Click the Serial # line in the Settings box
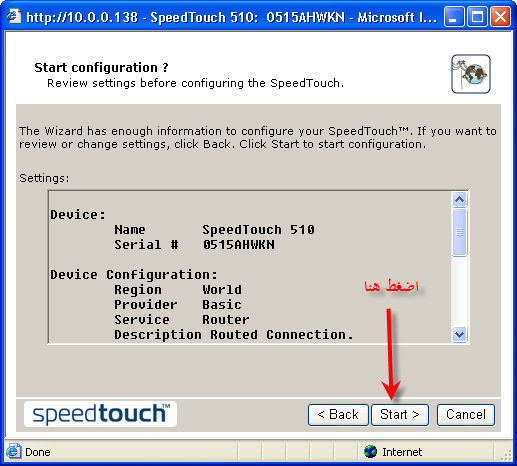Screen dimensions: 517x466 (194, 245)
